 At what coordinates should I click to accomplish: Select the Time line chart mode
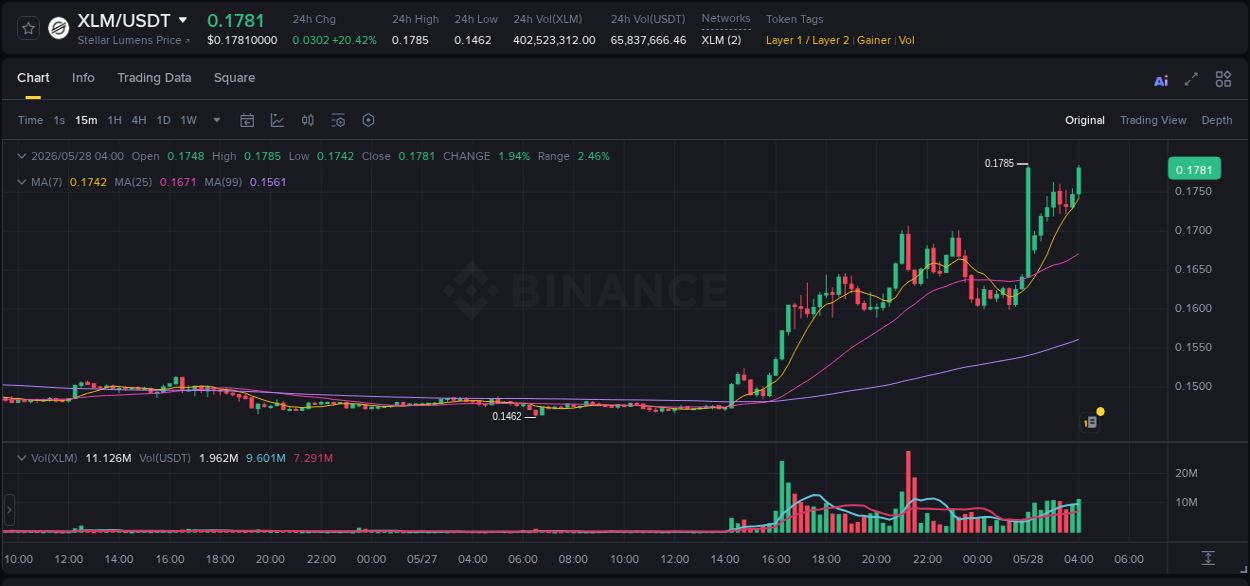click(30, 120)
